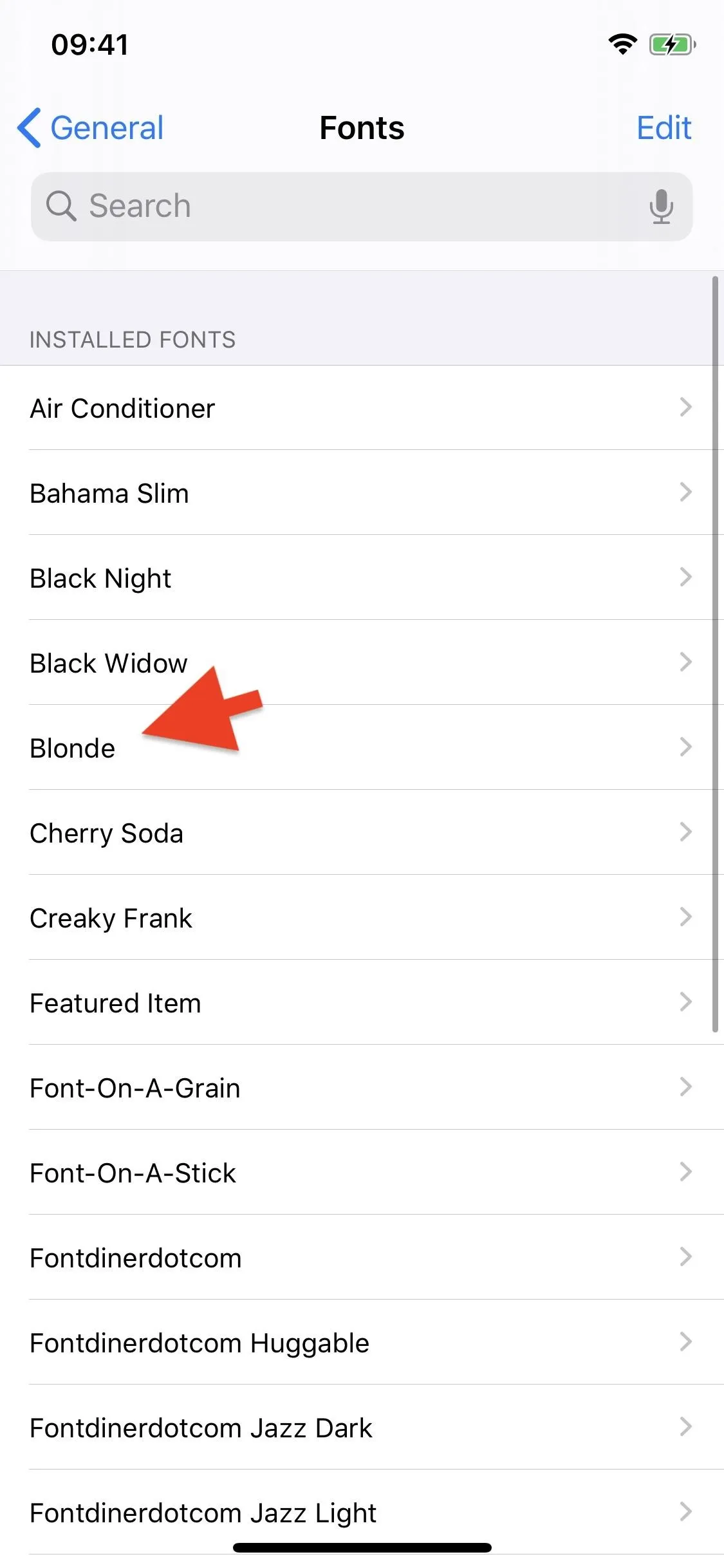Select the Black Widow font entry

362,662
